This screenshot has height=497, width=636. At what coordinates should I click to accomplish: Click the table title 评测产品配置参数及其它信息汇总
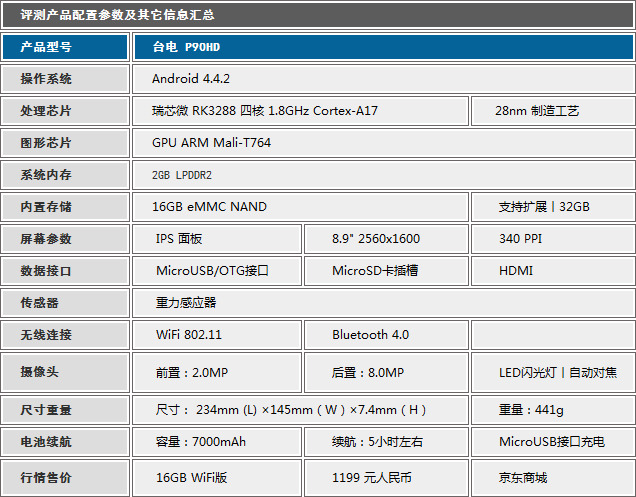click(x=117, y=15)
